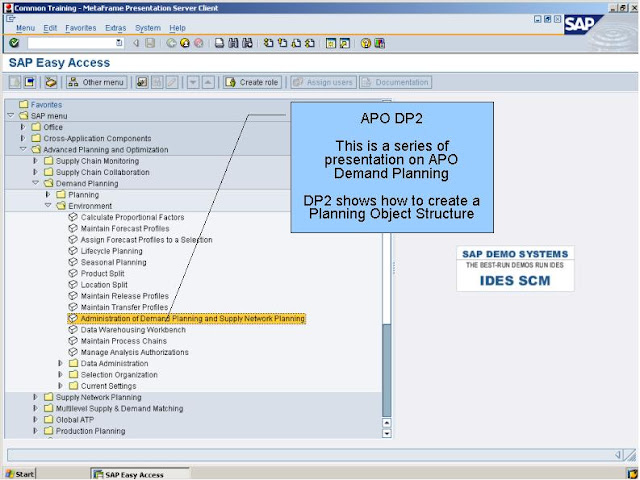This screenshot has width=640, height=480.
Task: Click the tree scrollbar down arrow
Action: pos(387,433)
